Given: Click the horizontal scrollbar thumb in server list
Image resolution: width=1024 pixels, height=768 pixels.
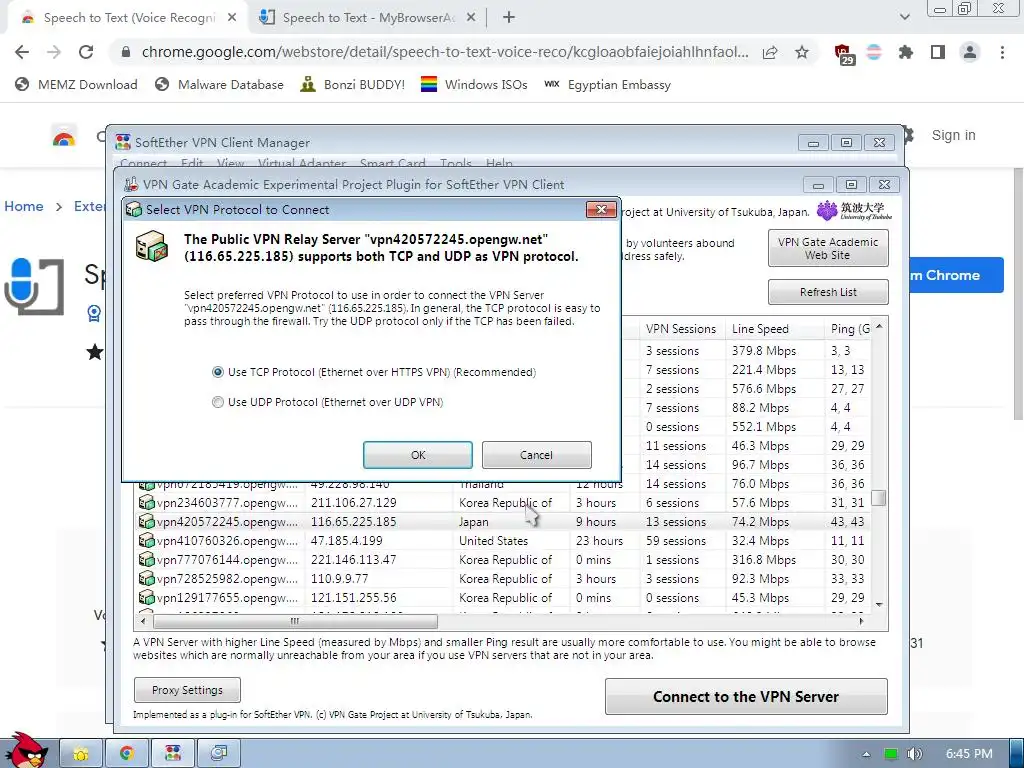Looking at the screenshot, I should [x=295, y=621].
